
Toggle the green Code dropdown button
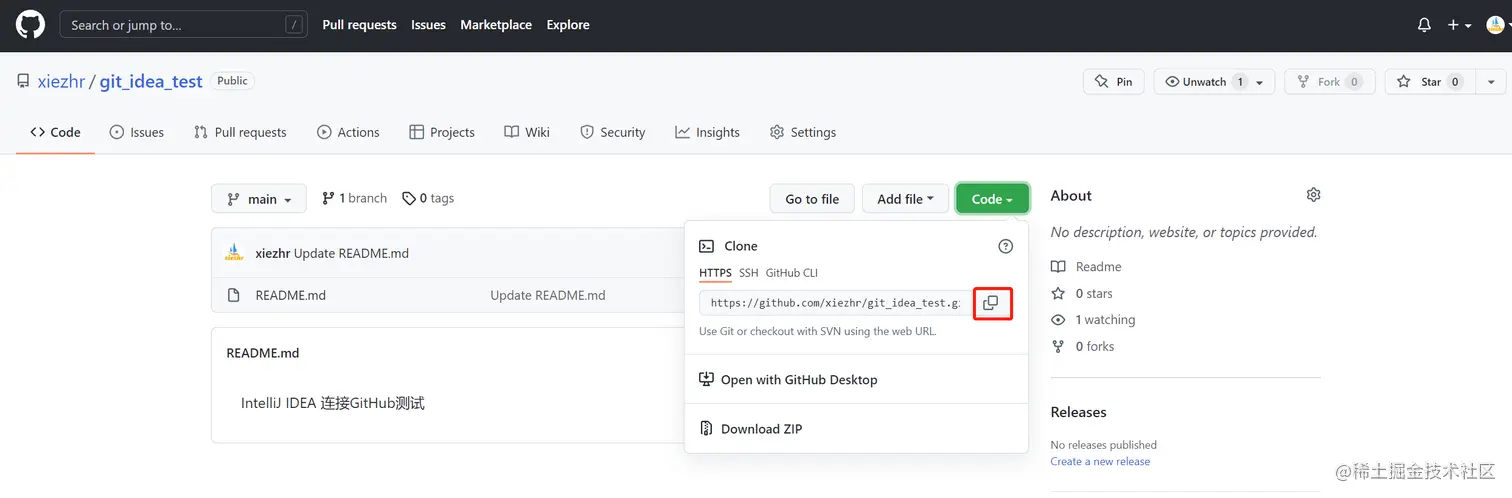[992, 199]
